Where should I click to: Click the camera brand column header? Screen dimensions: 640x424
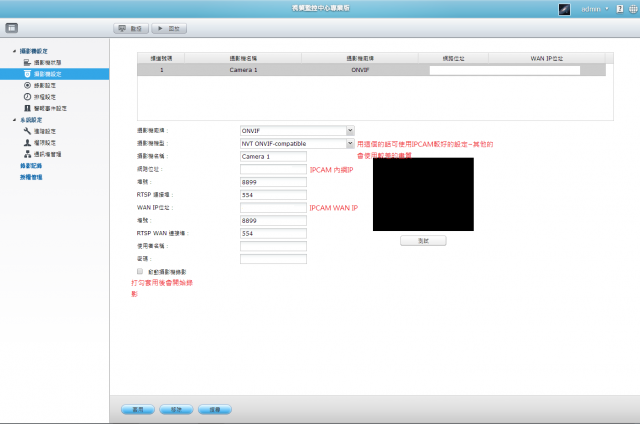[x=360, y=58]
